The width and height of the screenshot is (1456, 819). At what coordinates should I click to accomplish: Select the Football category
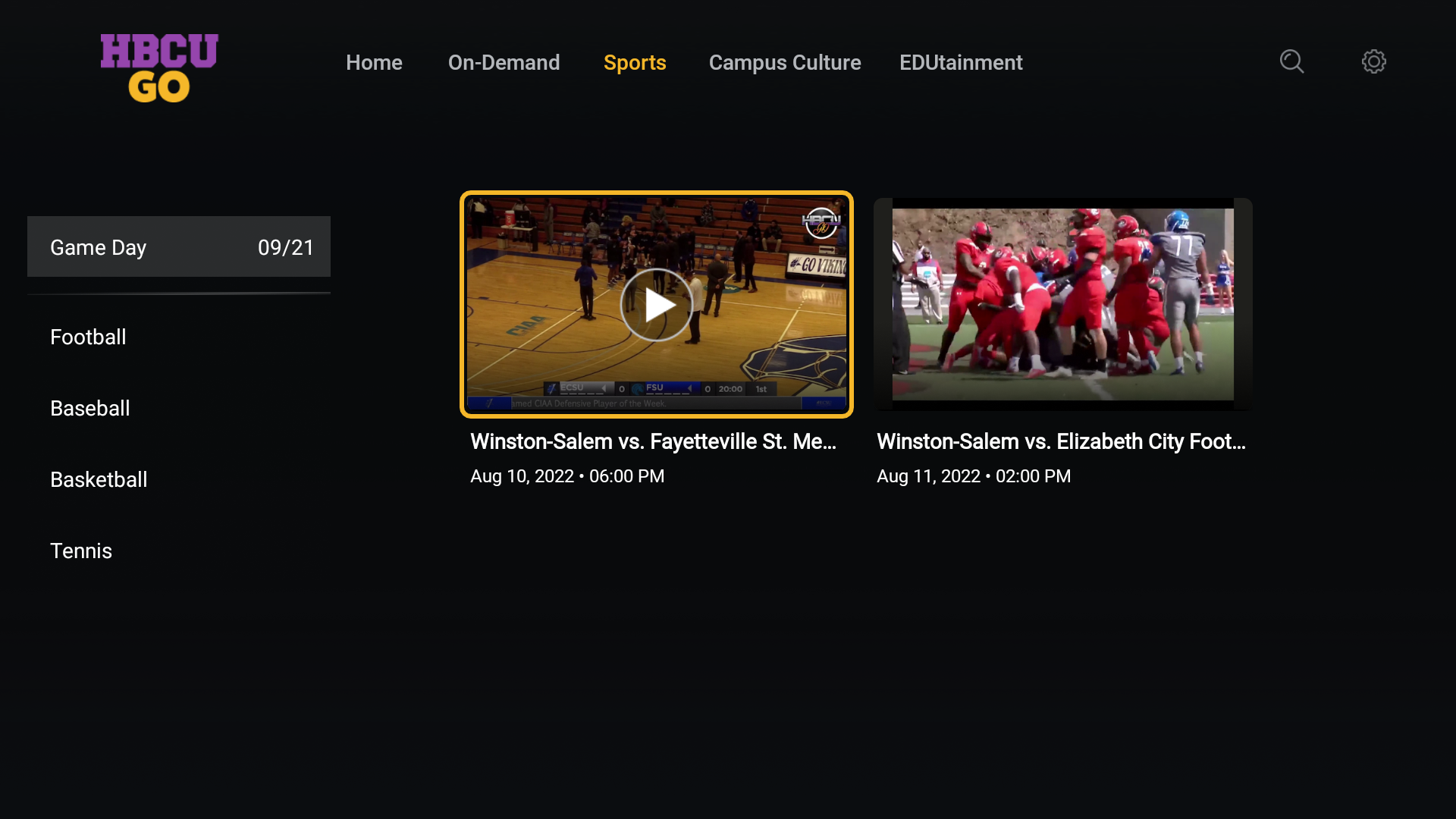(x=88, y=337)
